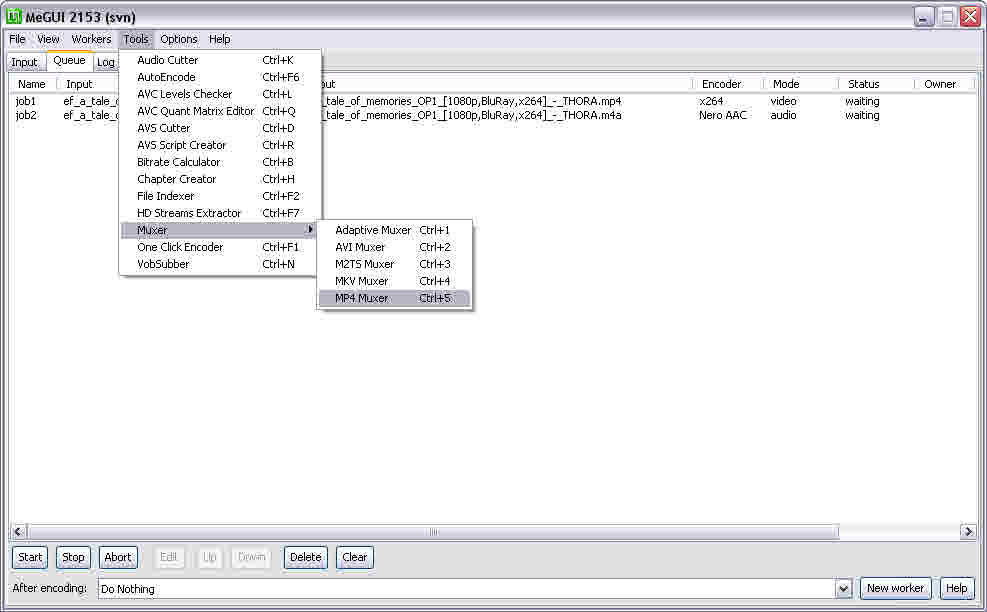Sort by the Status column header
Viewport: 987px width, 612px height.
point(876,84)
